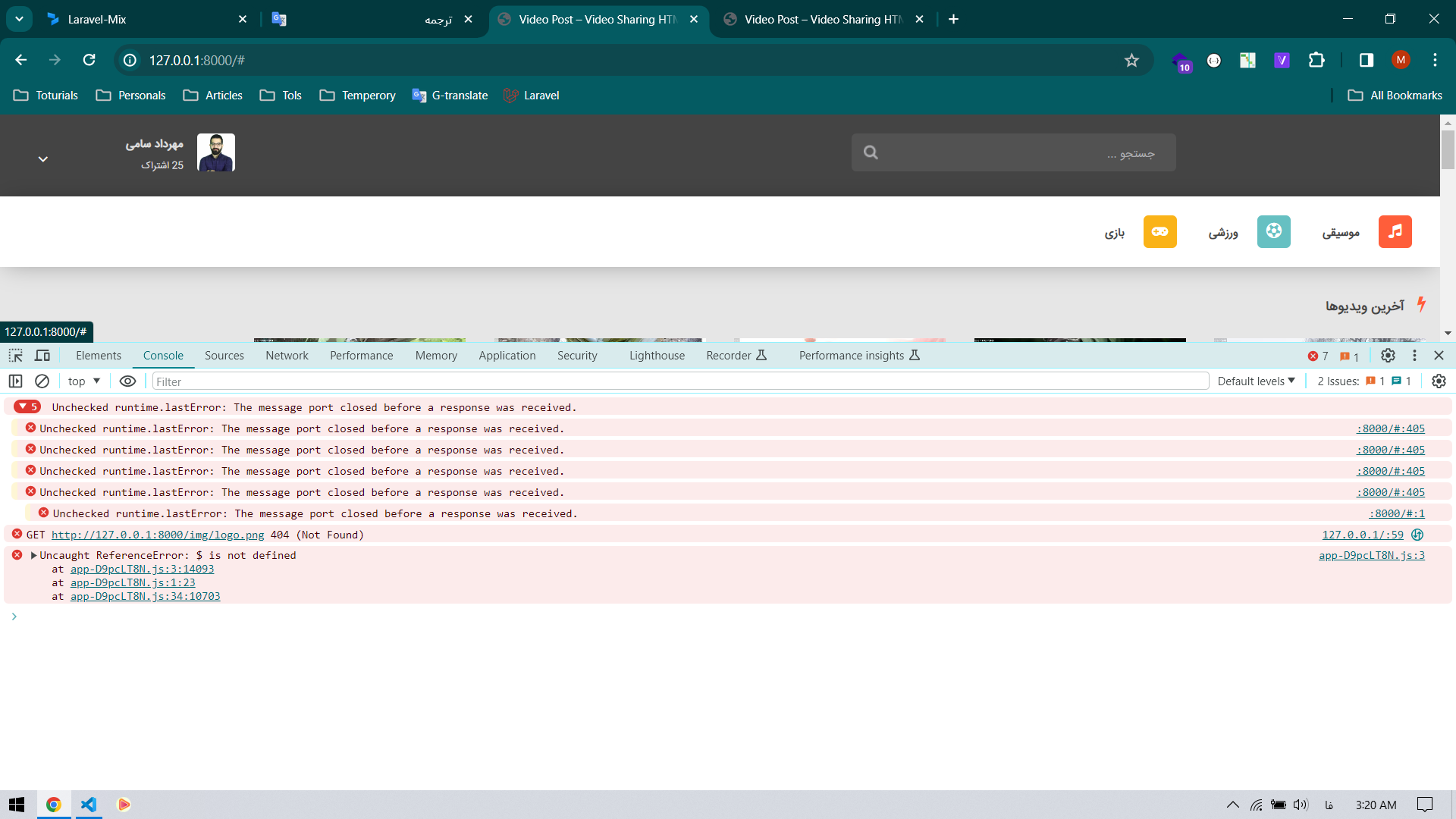Create a live expression with eye icon
Screen dimensions: 1456x819
127,381
